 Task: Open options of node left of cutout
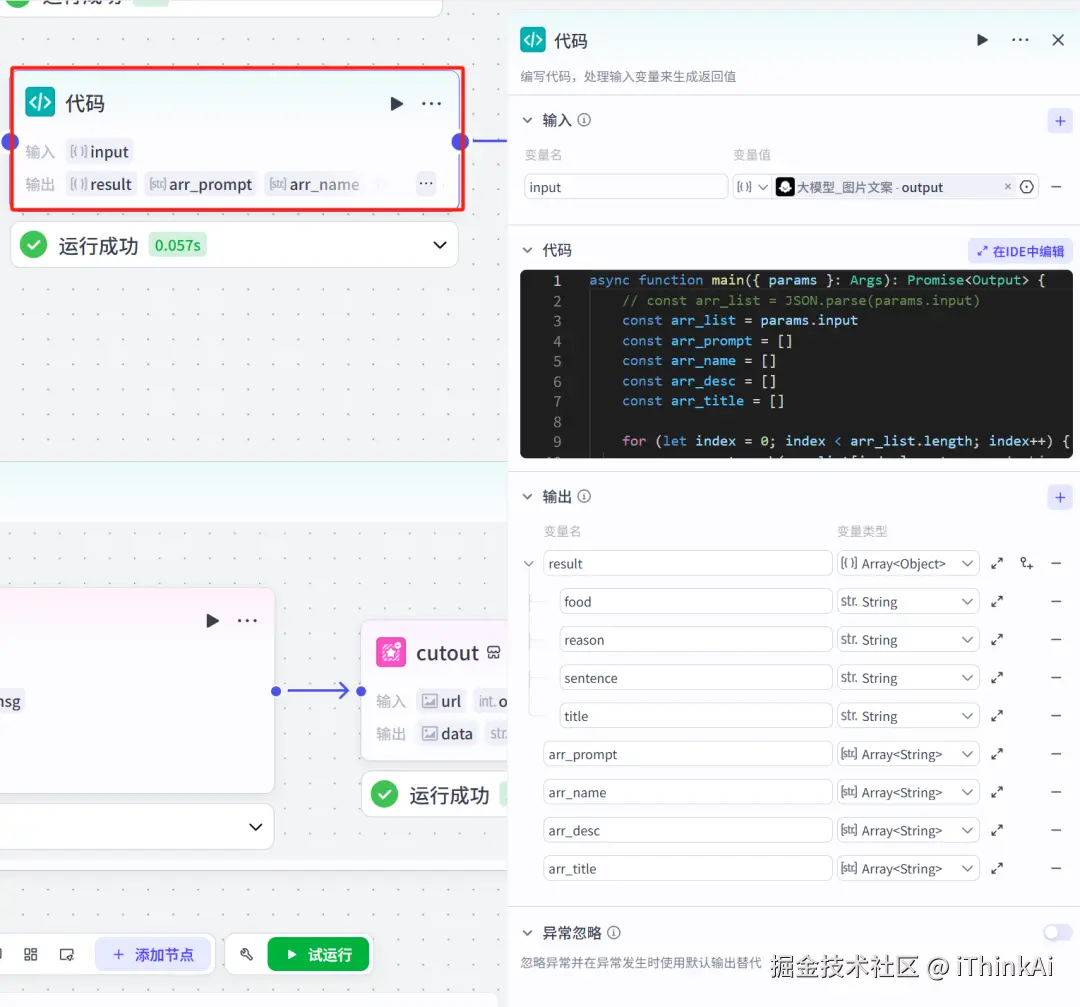pos(247,621)
